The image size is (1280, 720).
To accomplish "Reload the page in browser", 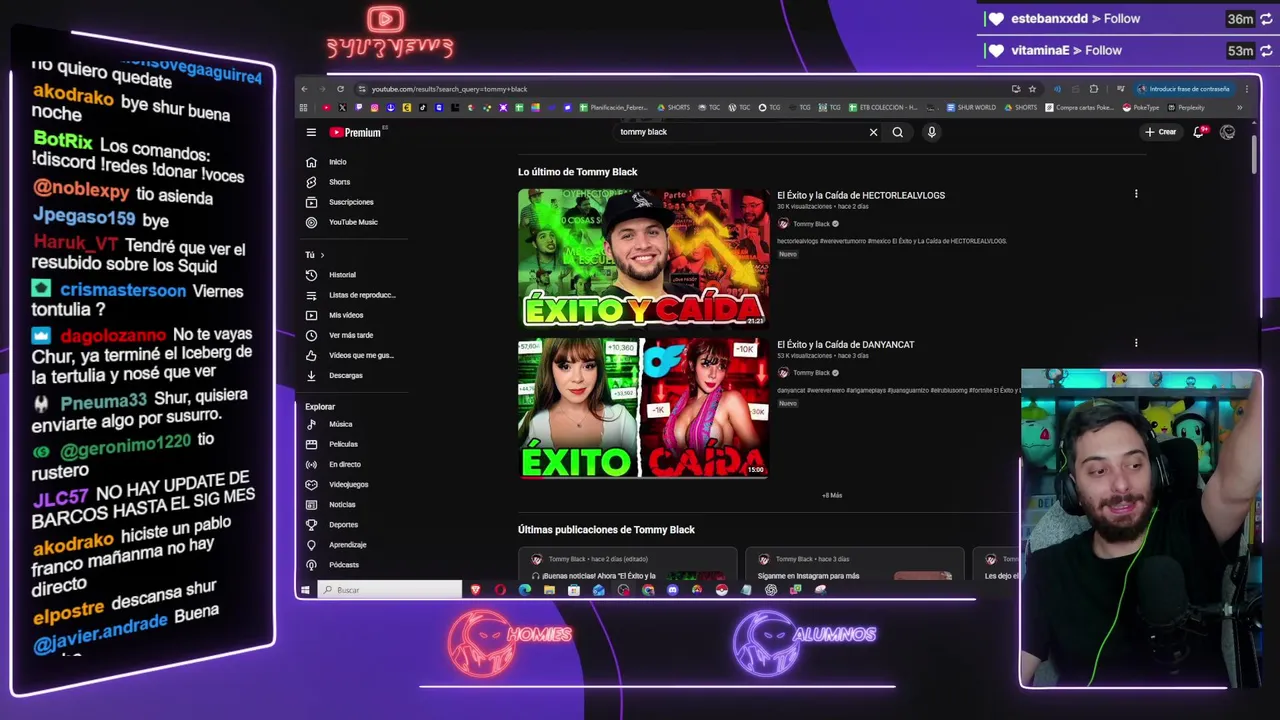I will pyautogui.click(x=340, y=89).
